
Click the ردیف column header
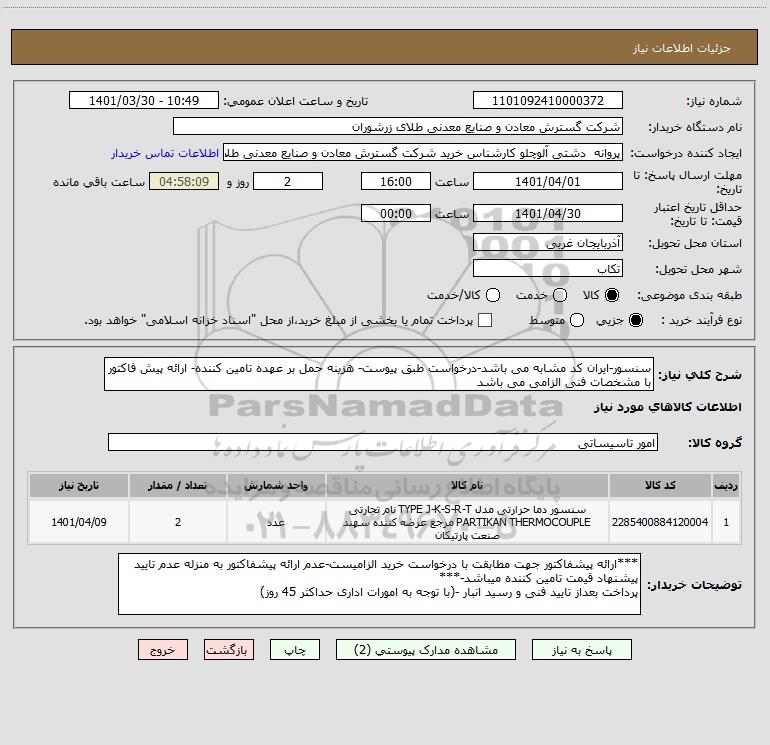click(726, 485)
